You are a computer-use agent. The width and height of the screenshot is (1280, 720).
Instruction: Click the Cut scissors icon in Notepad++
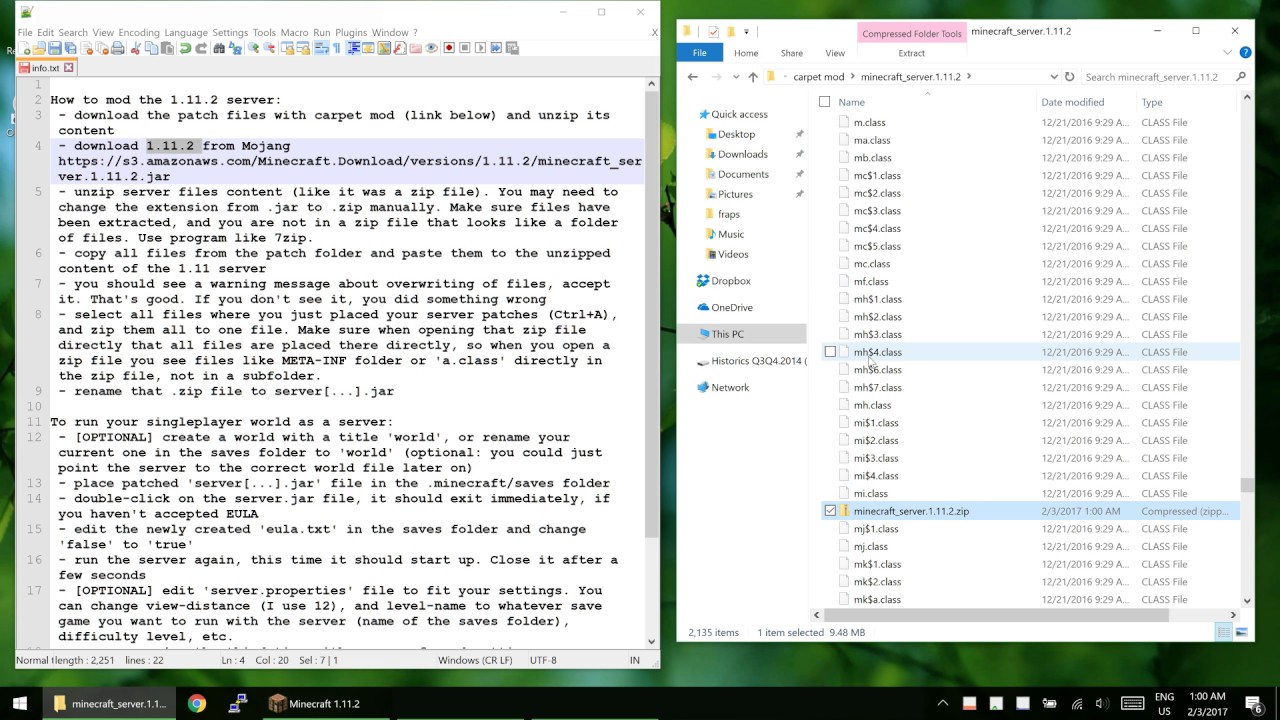click(135, 48)
